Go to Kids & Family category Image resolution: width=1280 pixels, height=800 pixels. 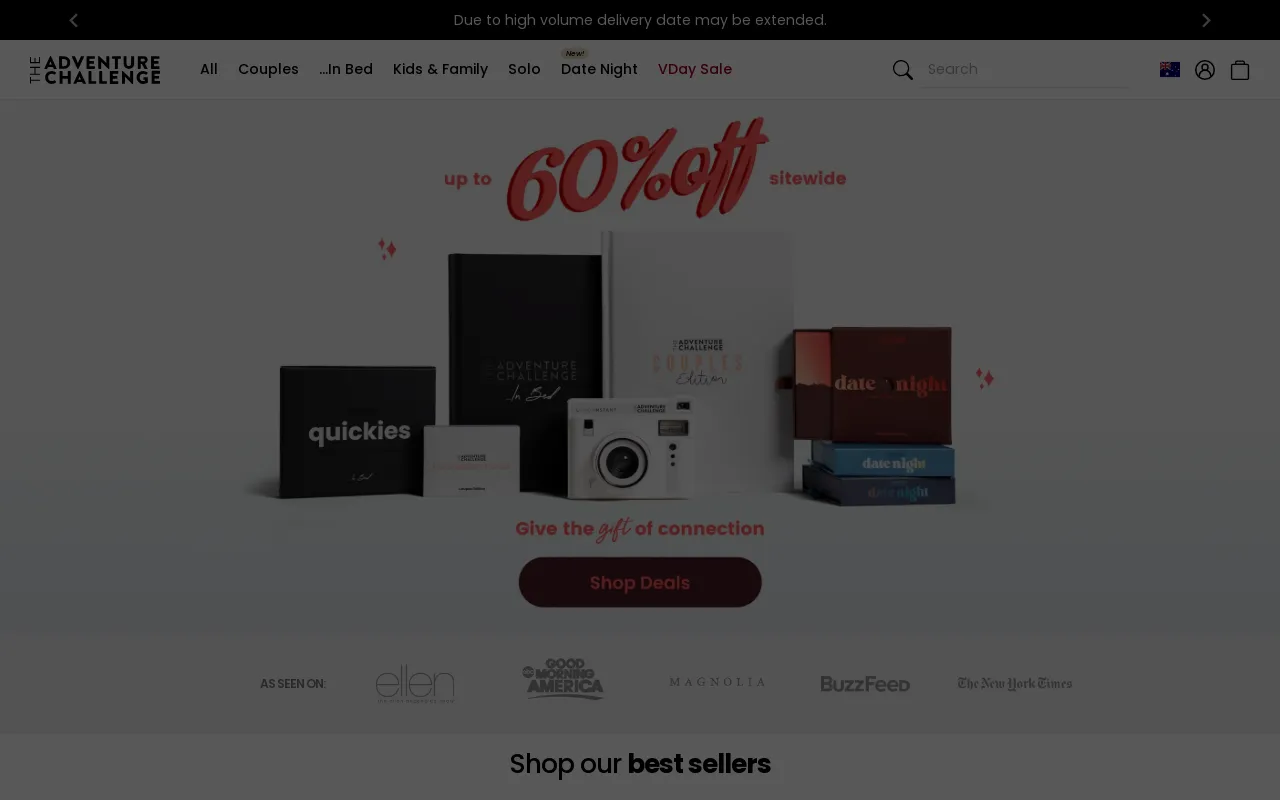440,69
